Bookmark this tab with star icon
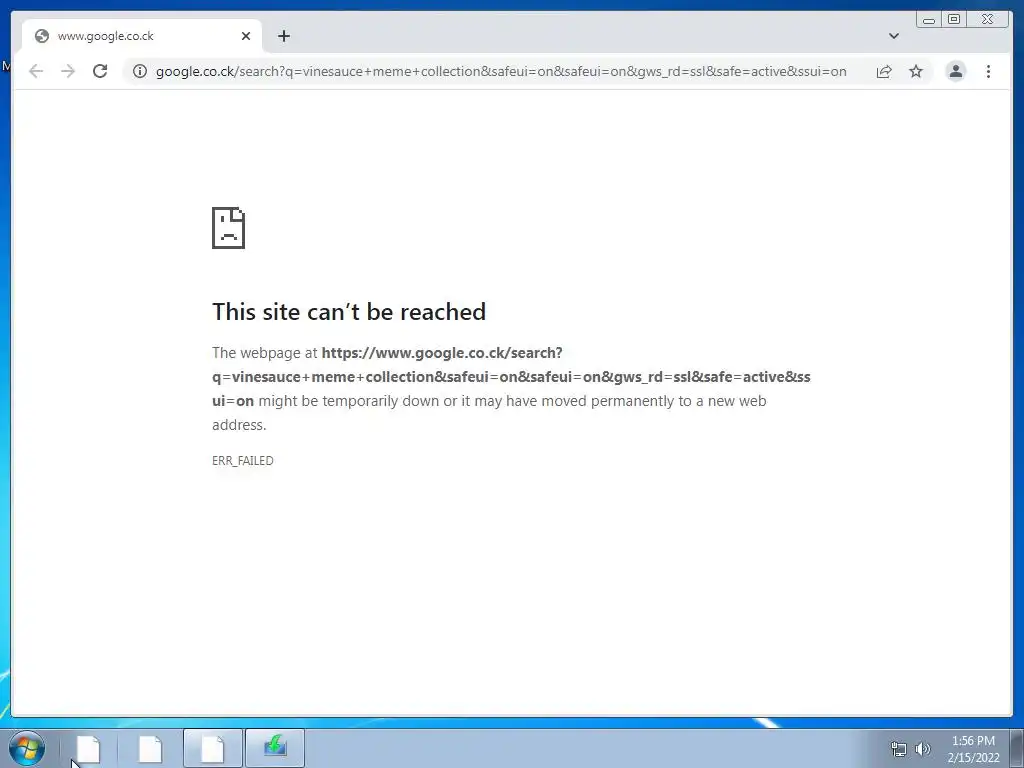 pos(916,71)
